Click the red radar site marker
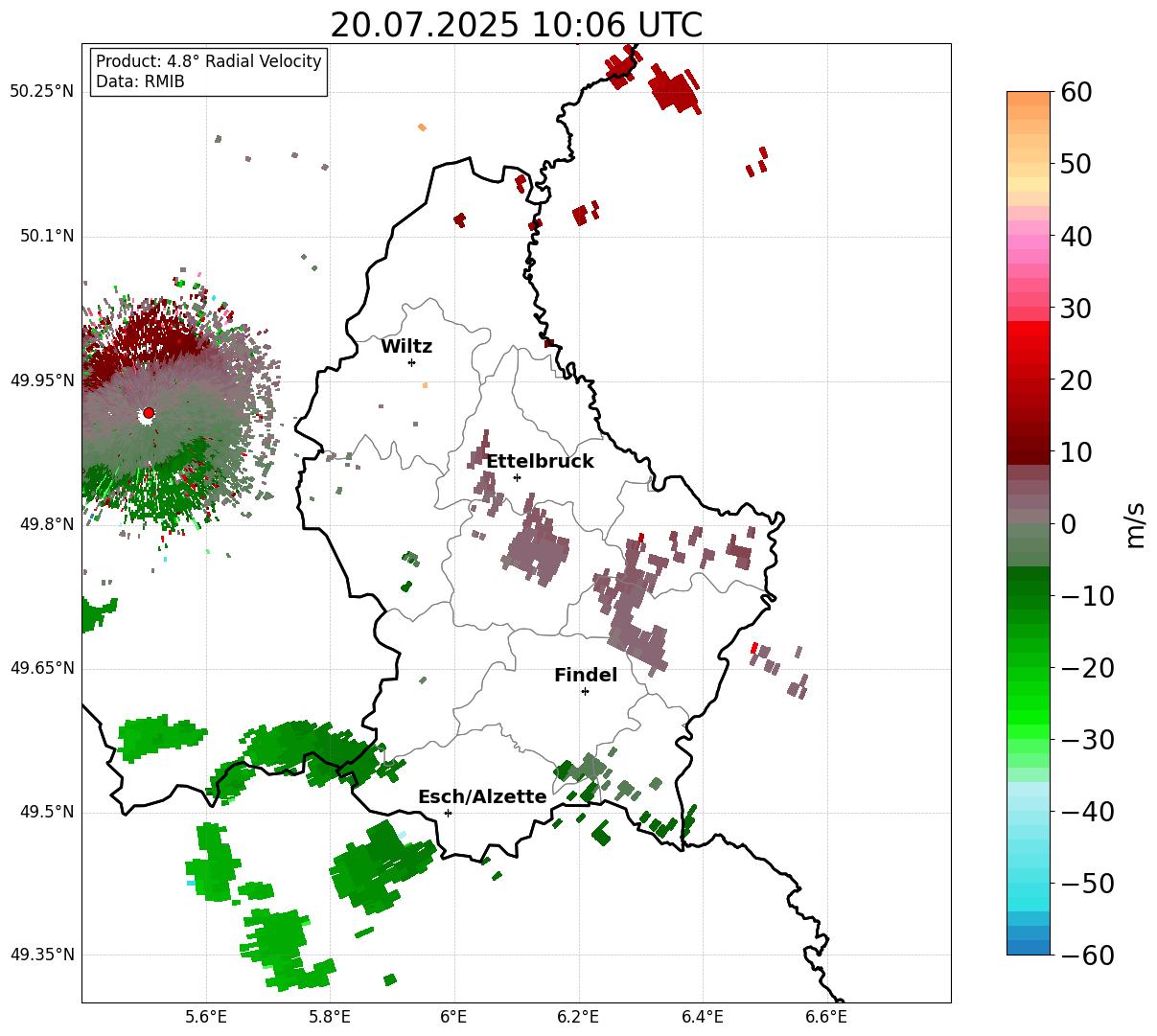The height and width of the screenshot is (1036, 1157). click(149, 413)
